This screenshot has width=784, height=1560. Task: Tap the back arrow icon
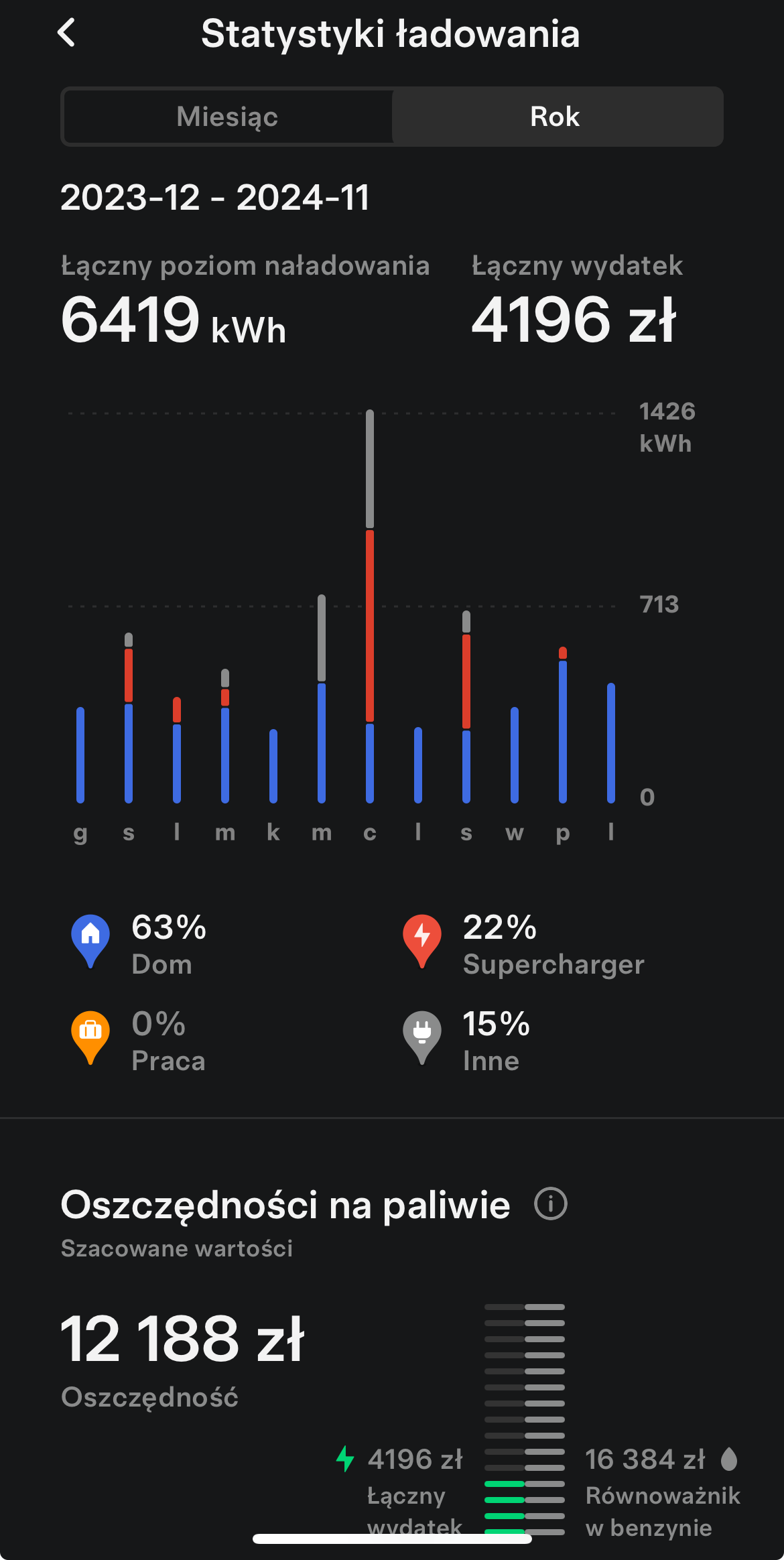click(66, 32)
